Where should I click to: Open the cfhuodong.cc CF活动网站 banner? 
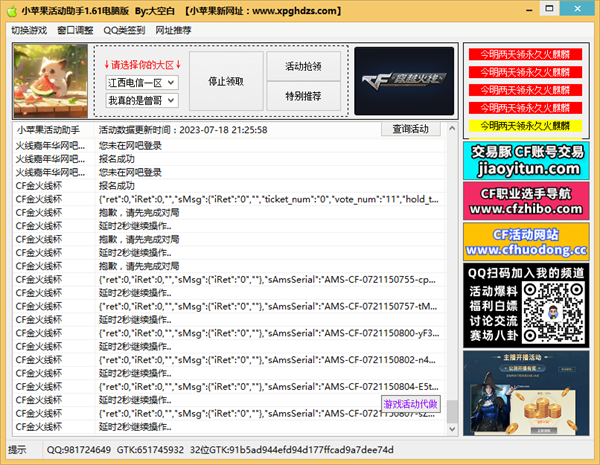point(526,241)
